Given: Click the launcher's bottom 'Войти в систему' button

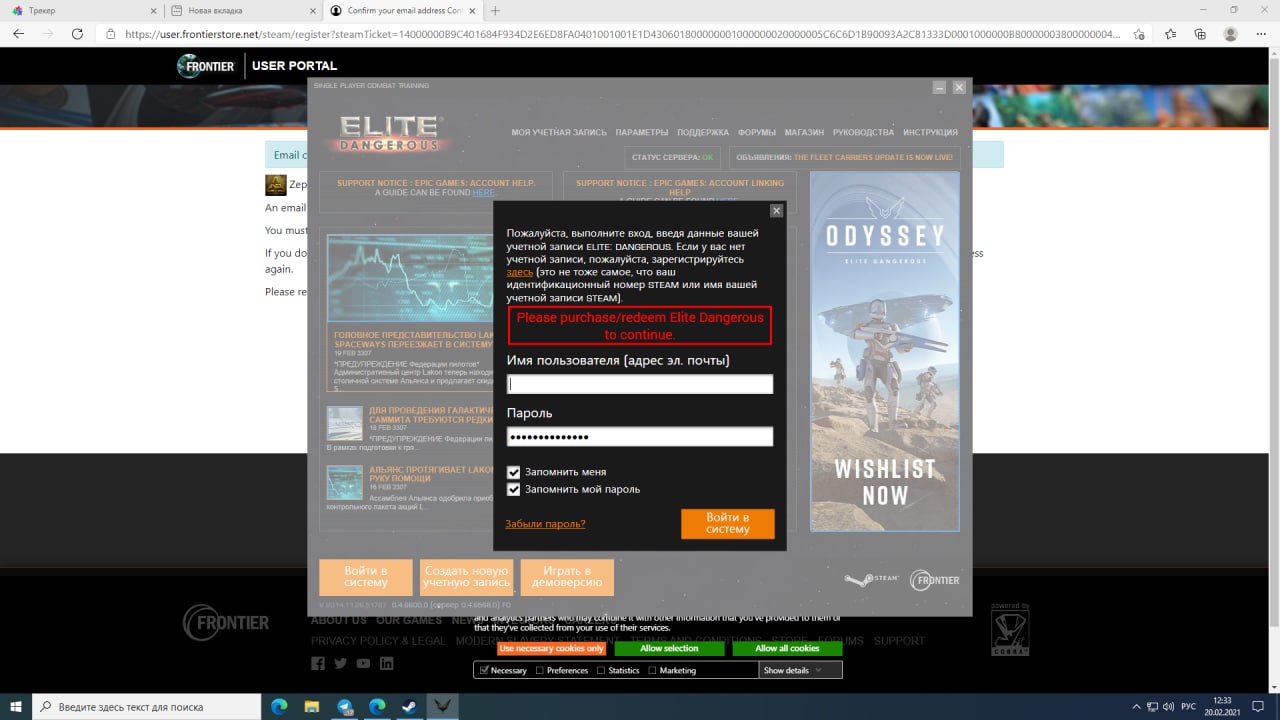Looking at the screenshot, I should [365, 577].
